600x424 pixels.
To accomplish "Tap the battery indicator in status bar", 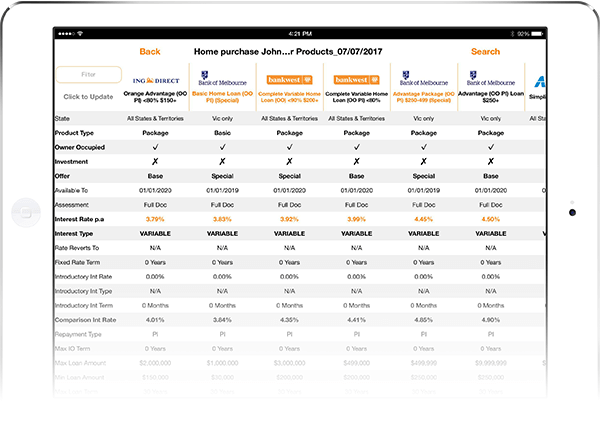I will coord(537,34).
